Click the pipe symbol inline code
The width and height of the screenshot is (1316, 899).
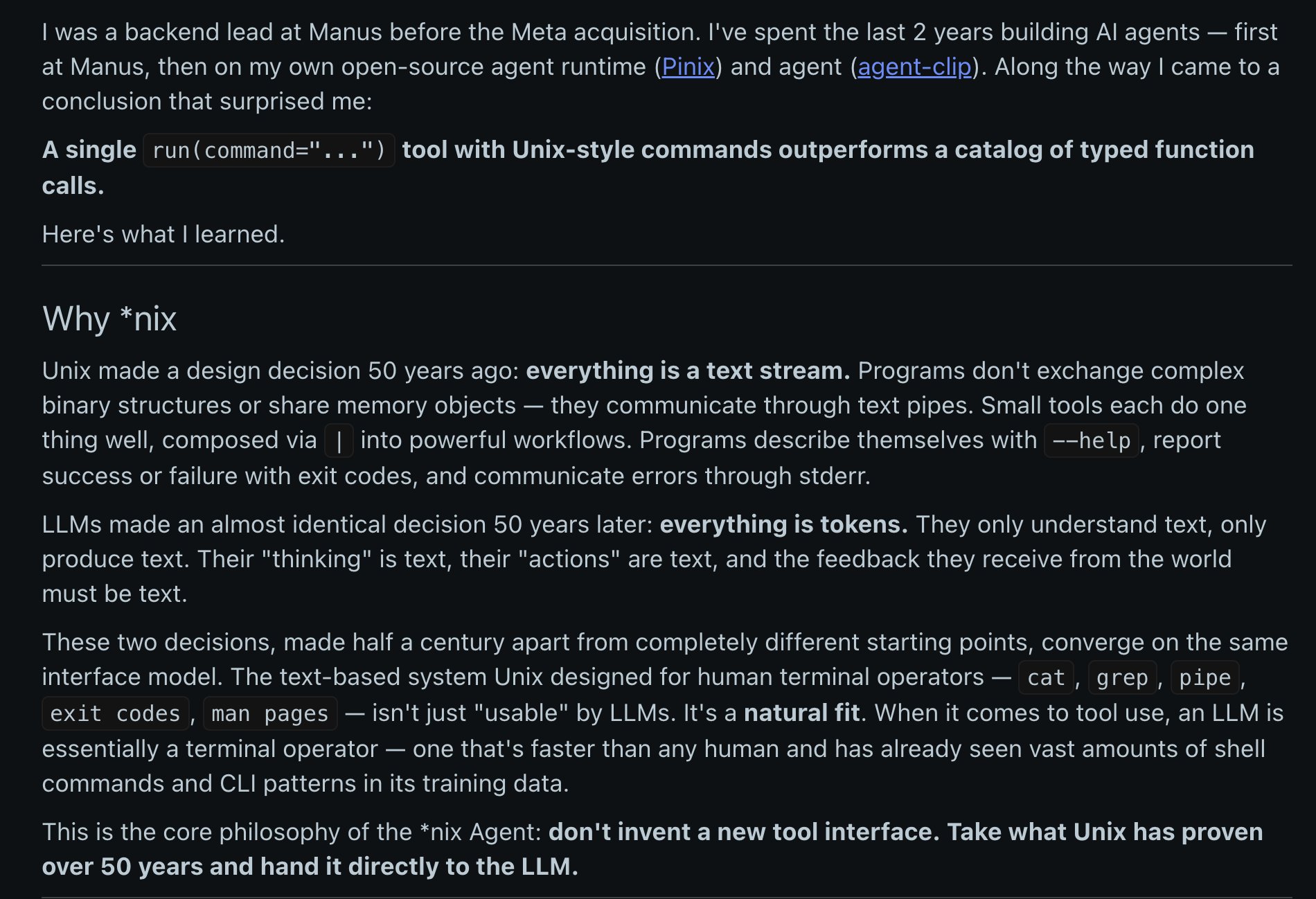(339, 441)
